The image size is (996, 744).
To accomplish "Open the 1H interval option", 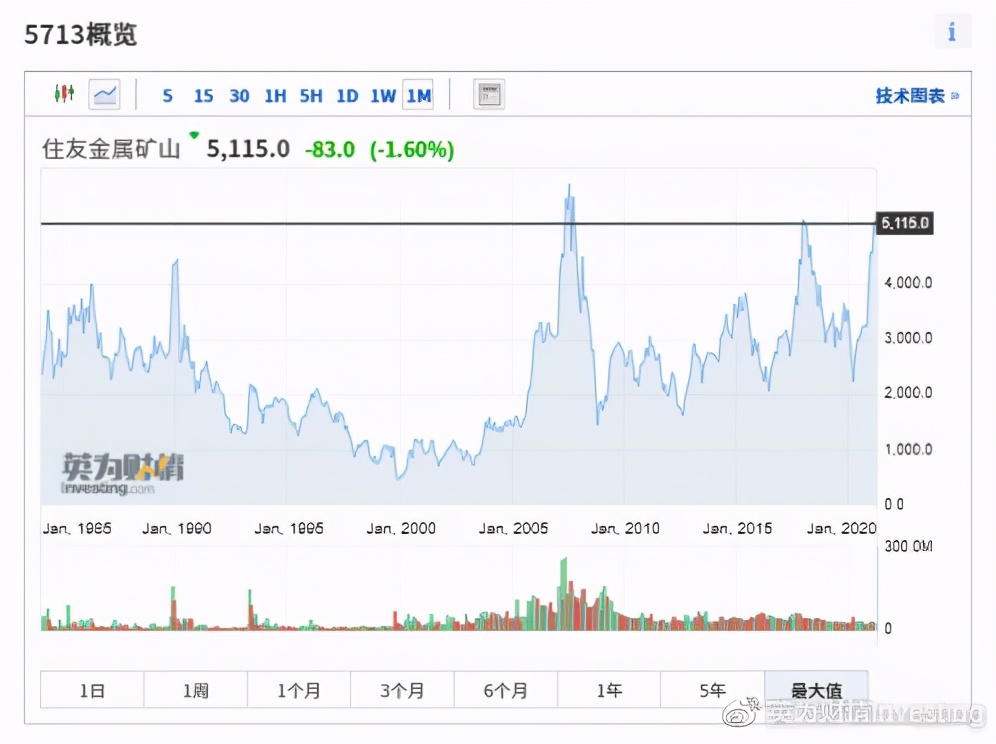I will click(276, 96).
